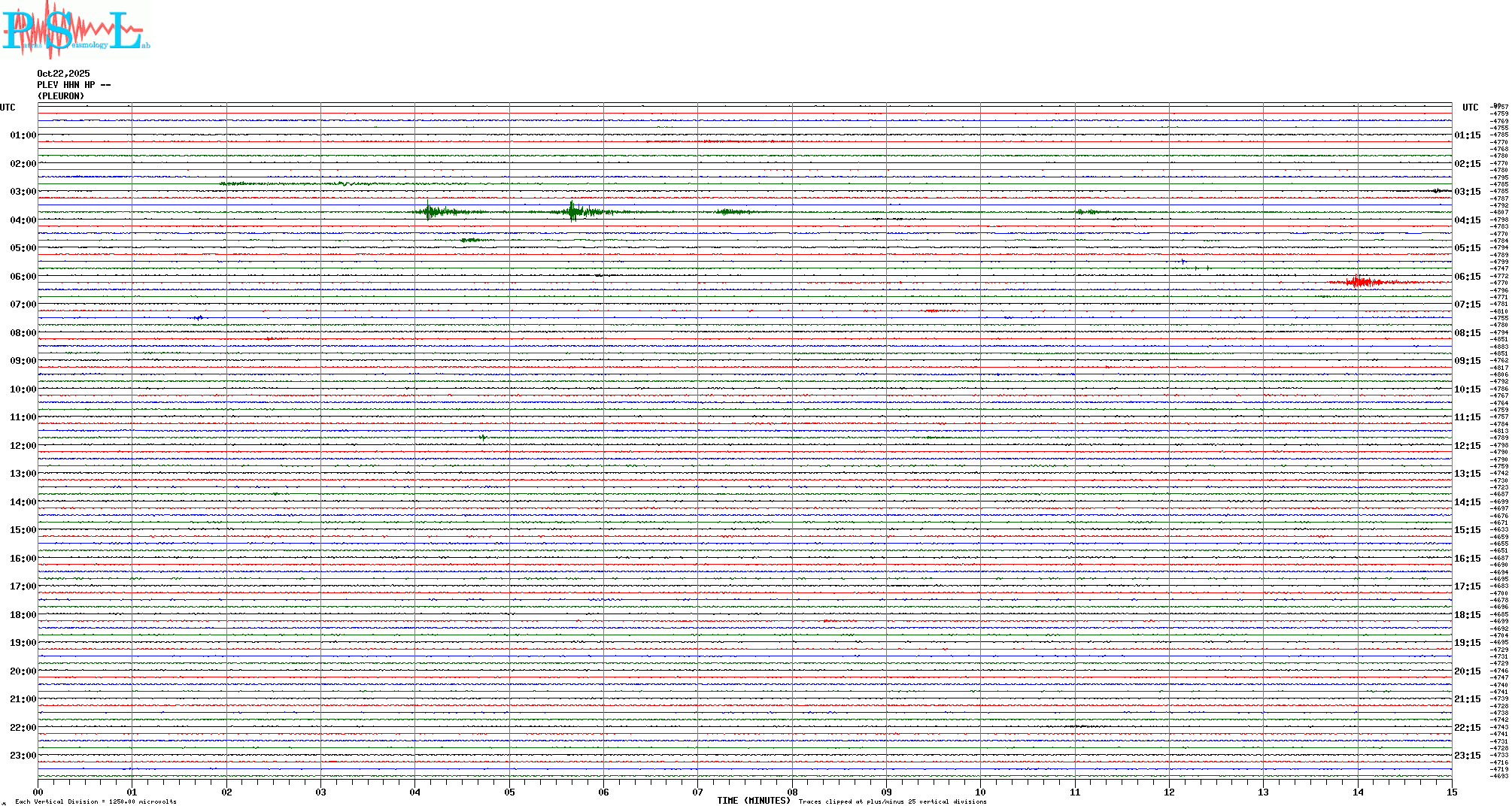1512x812 pixels.
Task: Click the traces clipped footnote text
Action: pyautogui.click(x=892, y=801)
